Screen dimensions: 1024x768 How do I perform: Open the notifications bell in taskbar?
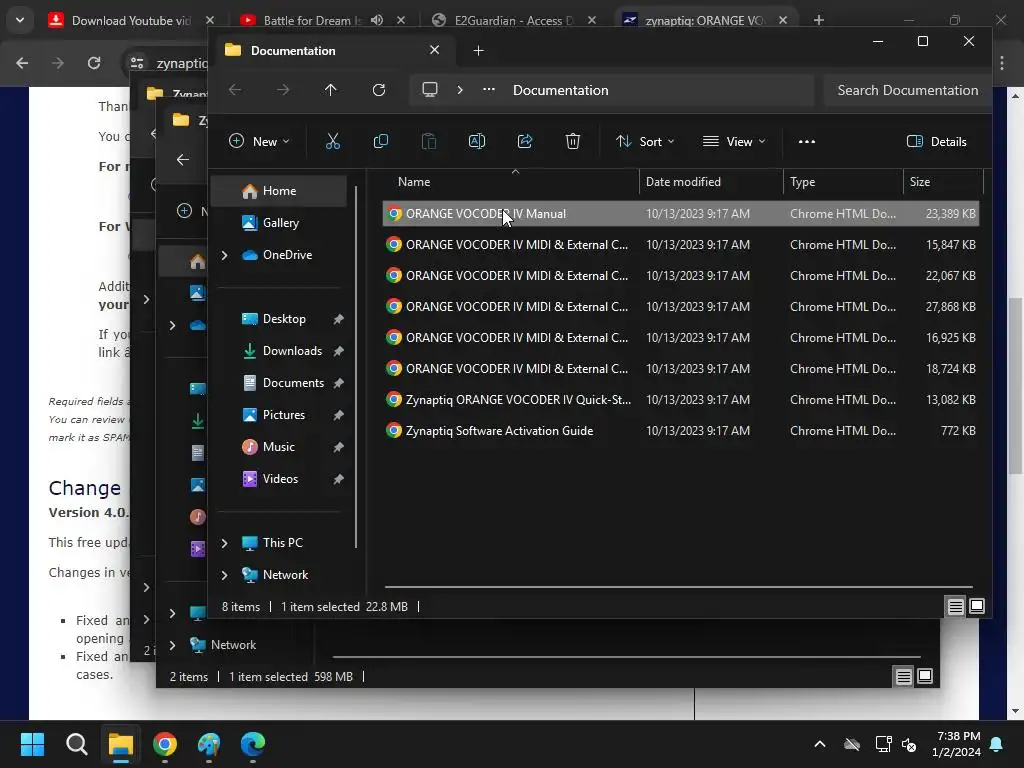click(997, 744)
